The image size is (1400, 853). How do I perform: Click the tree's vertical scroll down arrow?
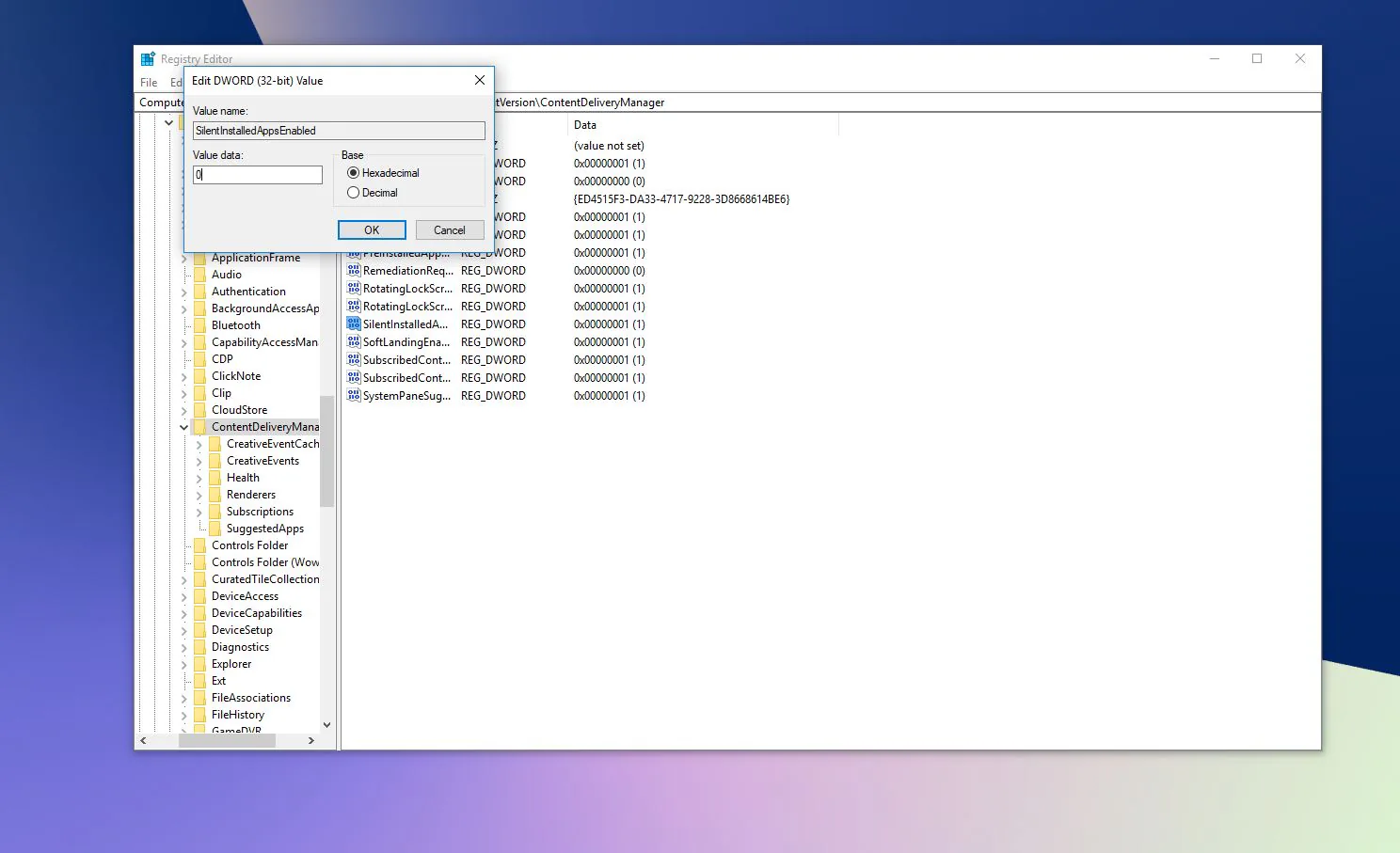pyautogui.click(x=326, y=725)
